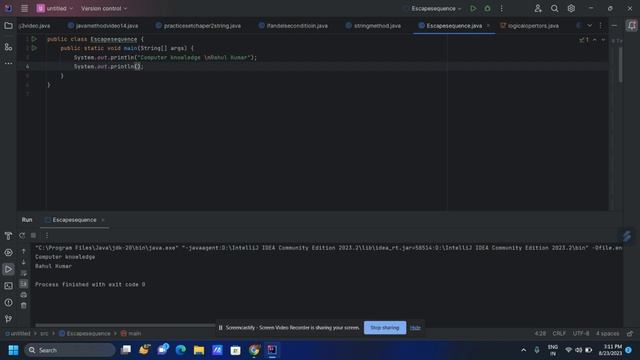Change UTF-8 file encoding
640x360 pixels.
581,333
